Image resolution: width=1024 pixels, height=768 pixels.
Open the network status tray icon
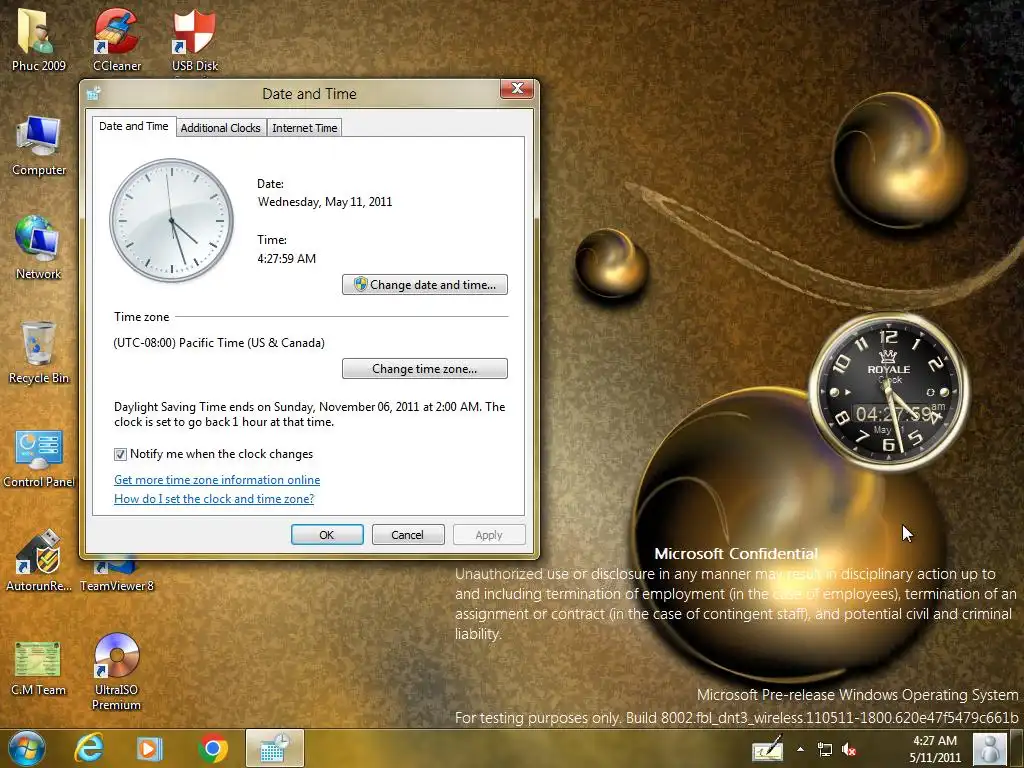tap(825, 749)
